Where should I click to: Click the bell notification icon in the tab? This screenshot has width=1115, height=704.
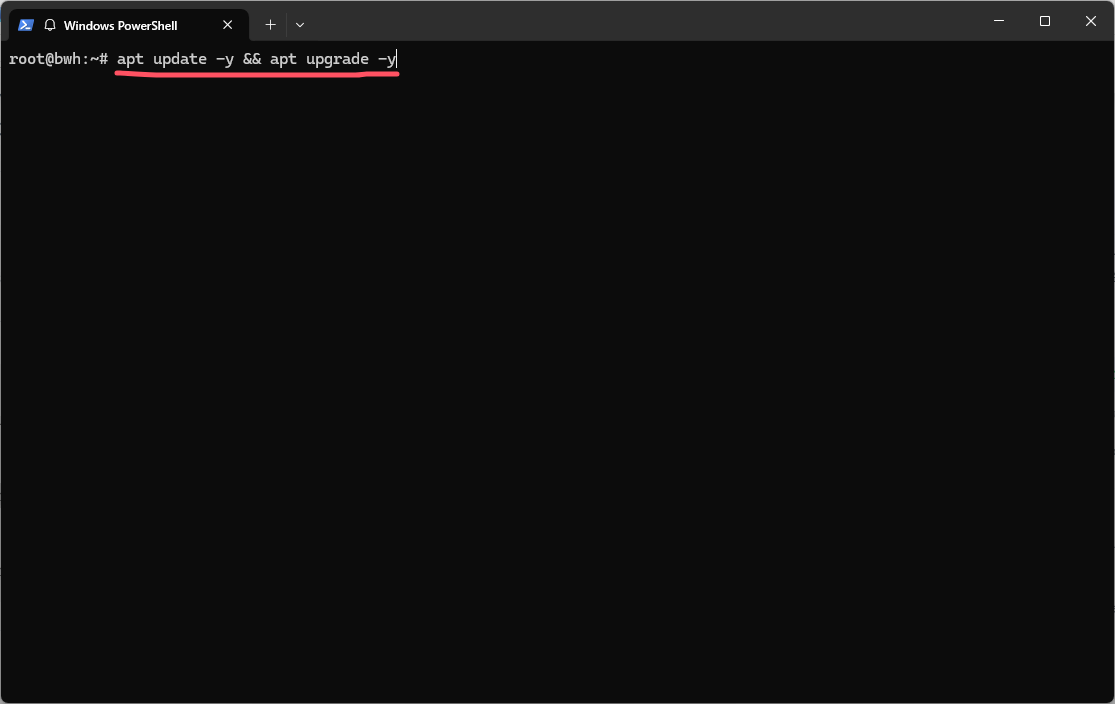[x=50, y=25]
